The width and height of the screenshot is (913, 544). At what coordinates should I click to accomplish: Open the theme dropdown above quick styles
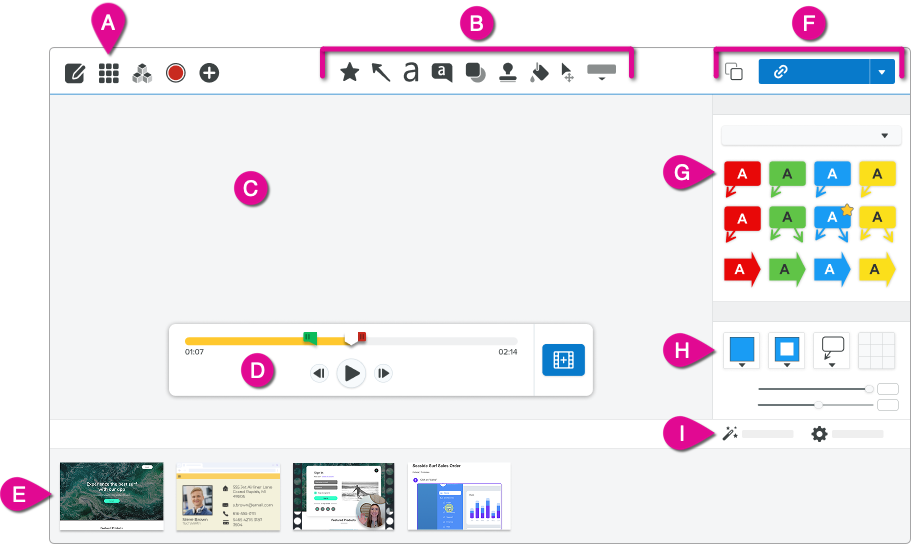811,136
